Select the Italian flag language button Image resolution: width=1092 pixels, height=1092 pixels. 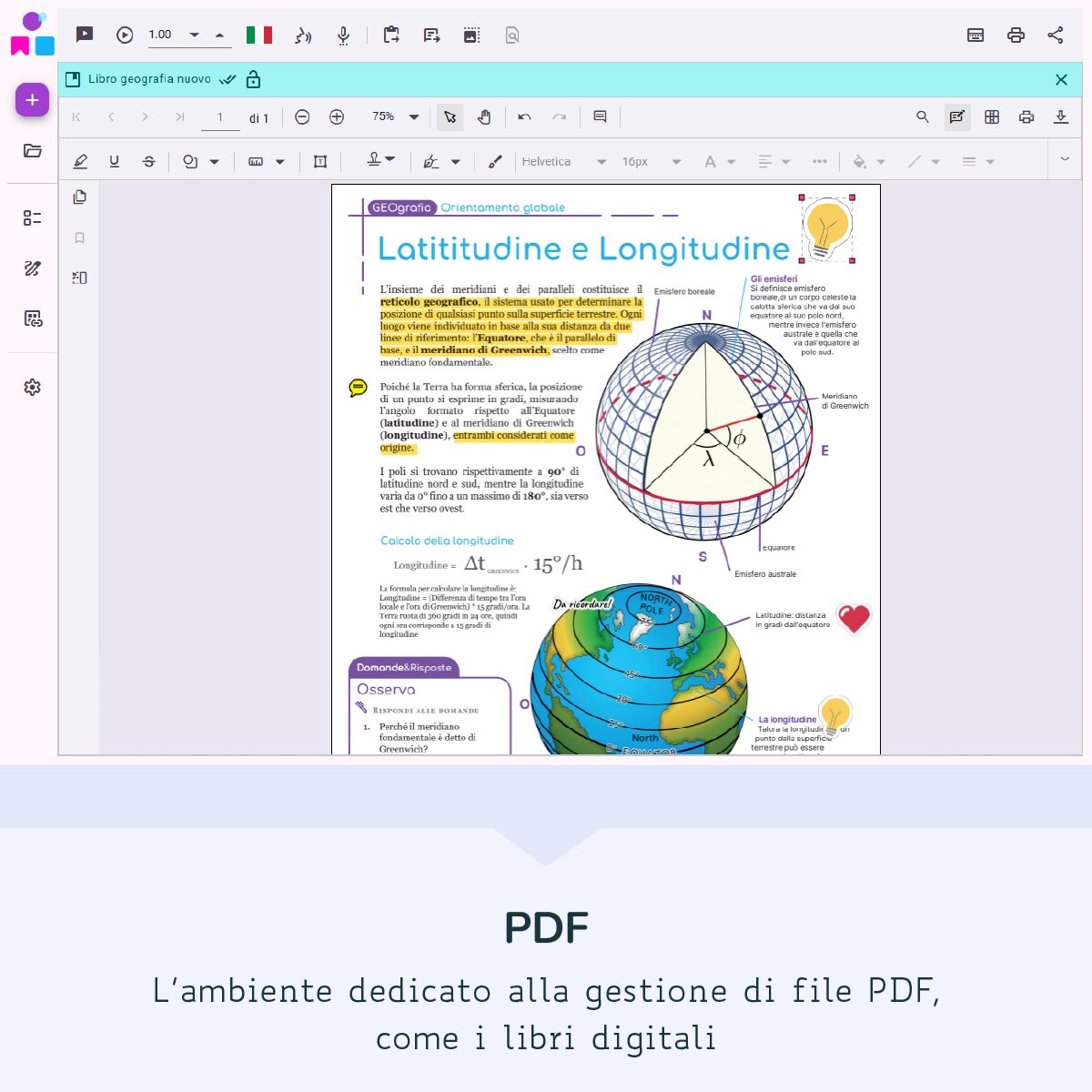259,35
